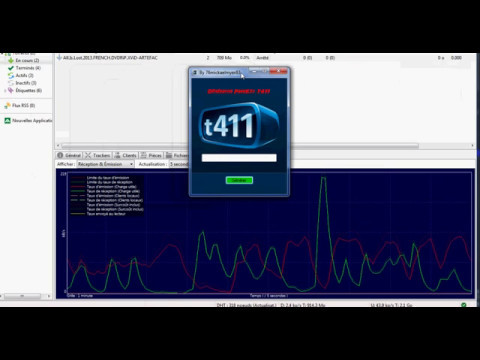Select the 'Inactifs (3)' sidebar category

(x=26, y=83)
